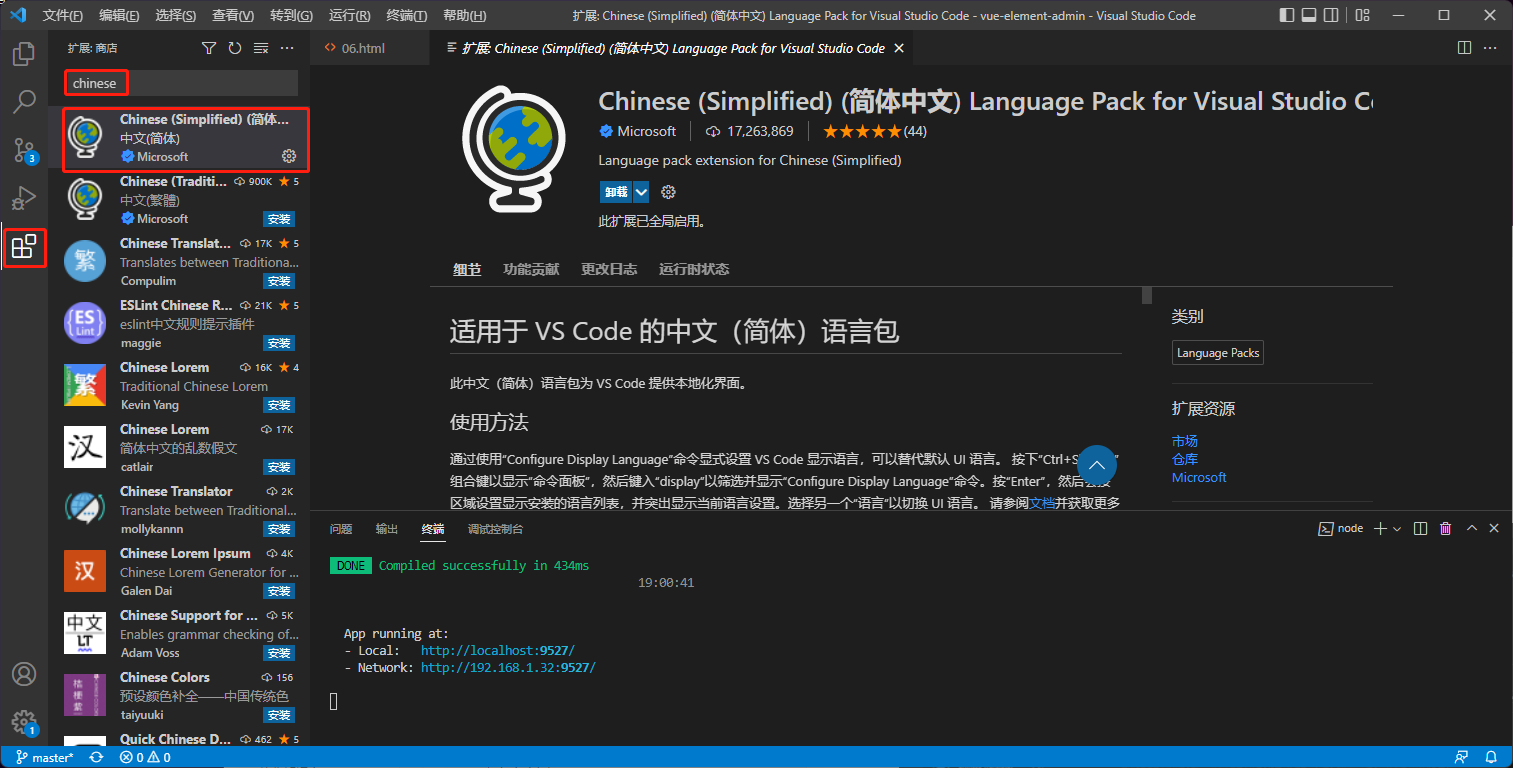This screenshot has height=768, width=1513.
Task: Clear extensions search results icon
Action: 261,48
